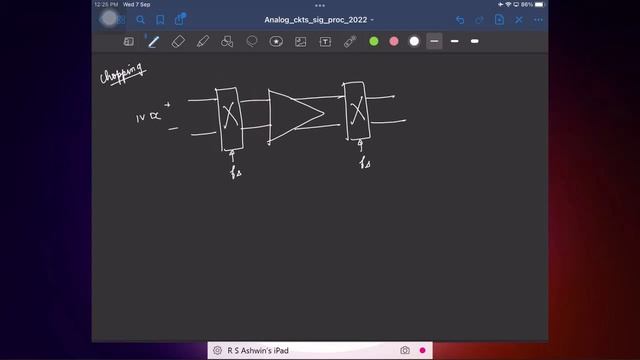640x360 pixels.
Task: Select the Image insert tool
Action: (x=300, y=42)
